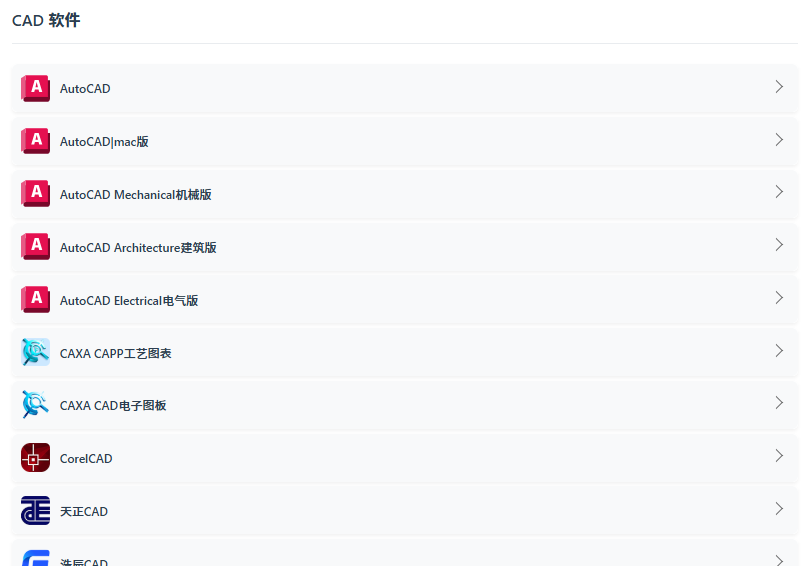The height and width of the screenshot is (566, 807).
Task: Click the AutoCAD Electrical电气版 icon
Action: coord(36,300)
